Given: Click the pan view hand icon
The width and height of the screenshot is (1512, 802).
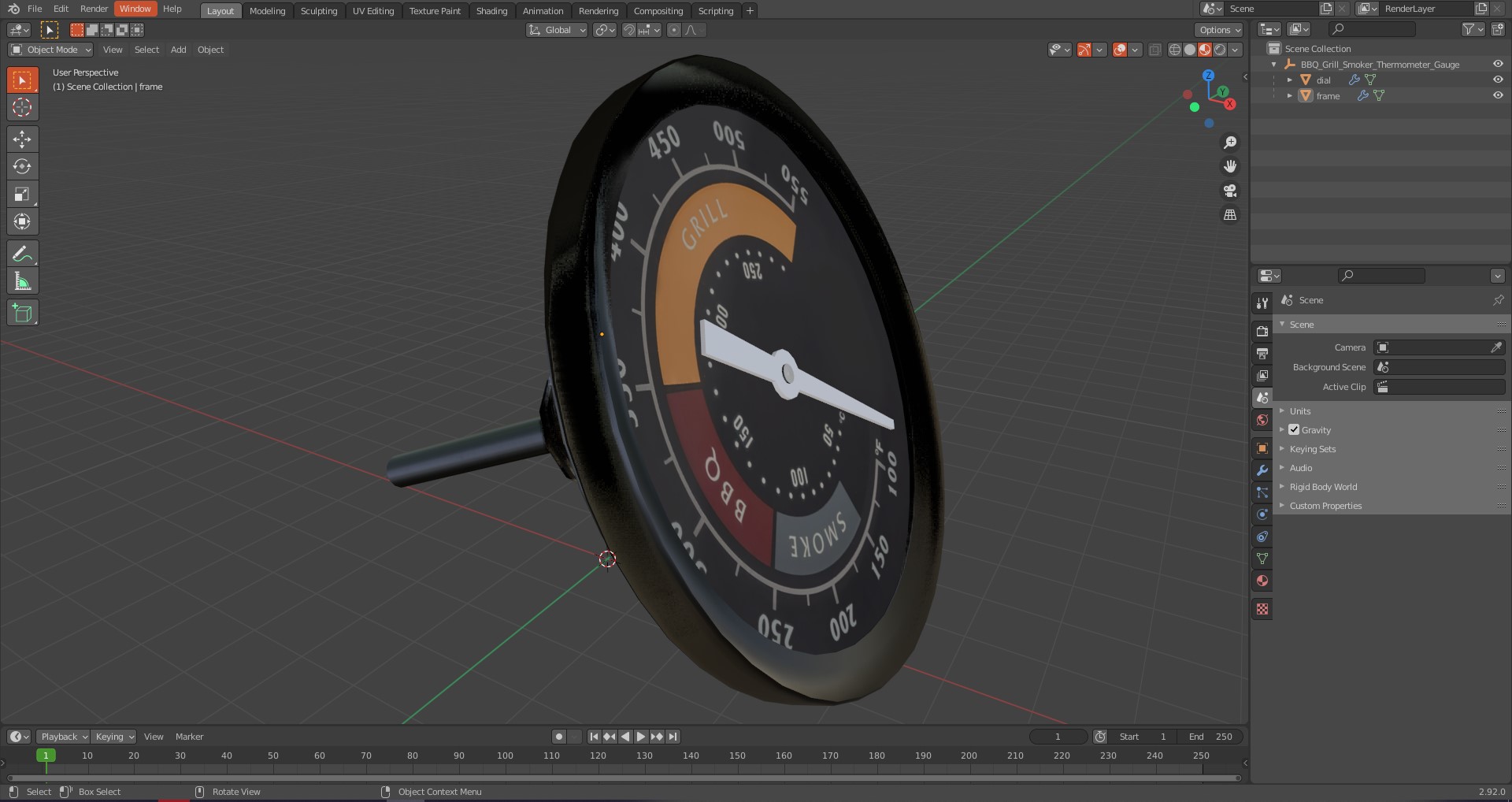Looking at the screenshot, I should point(1229,166).
